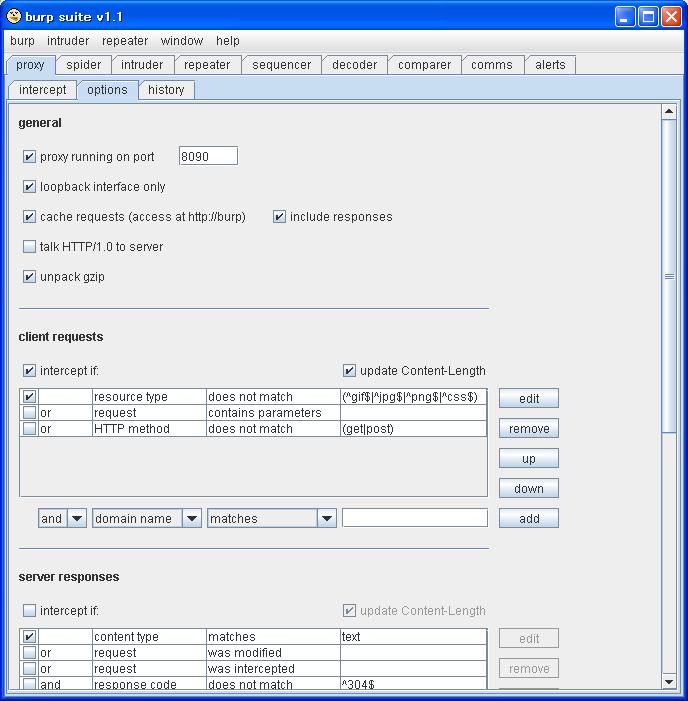Click the scrollbar down arrow

click(x=669, y=682)
